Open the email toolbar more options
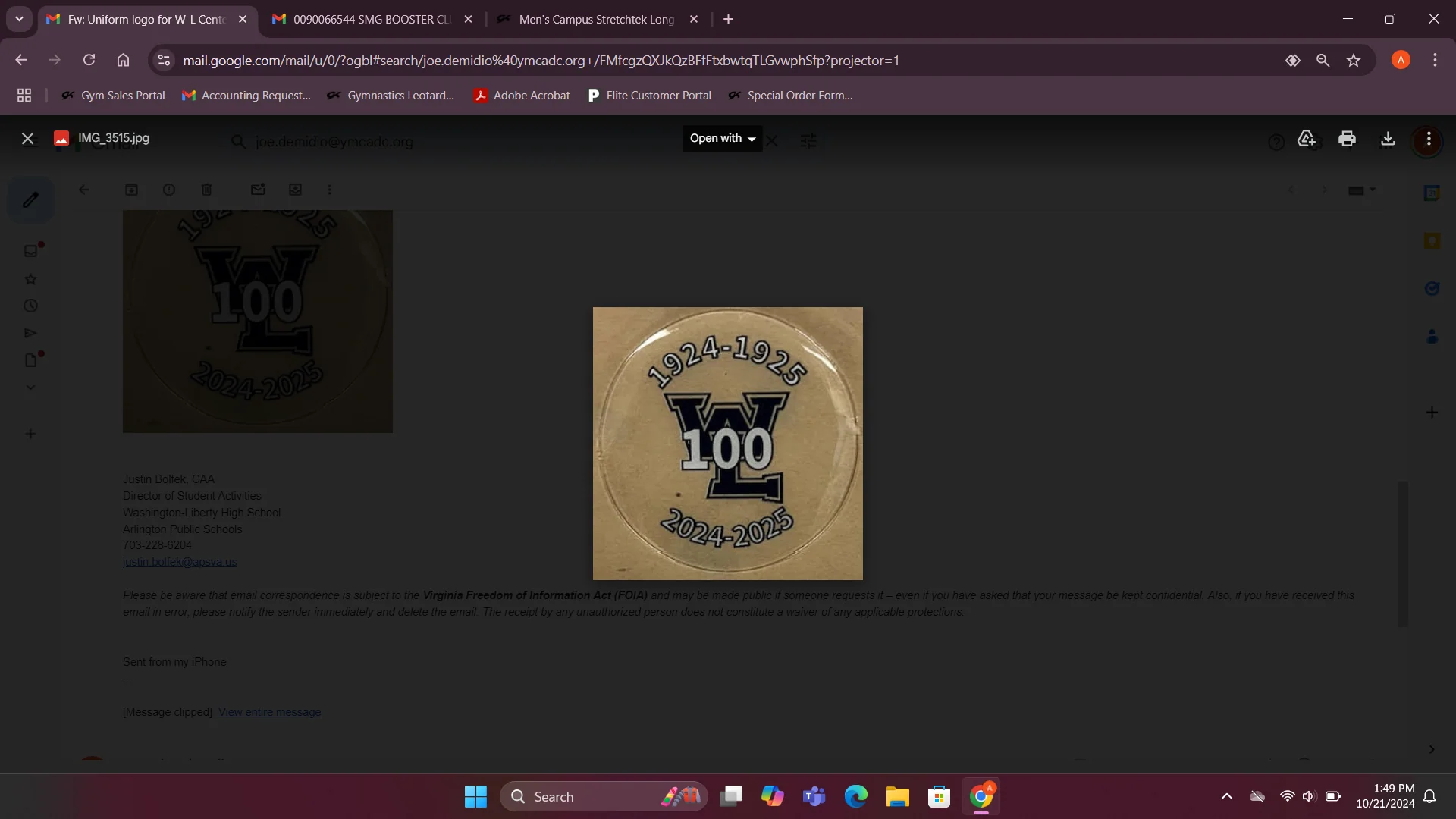 [x=329, y=190]
